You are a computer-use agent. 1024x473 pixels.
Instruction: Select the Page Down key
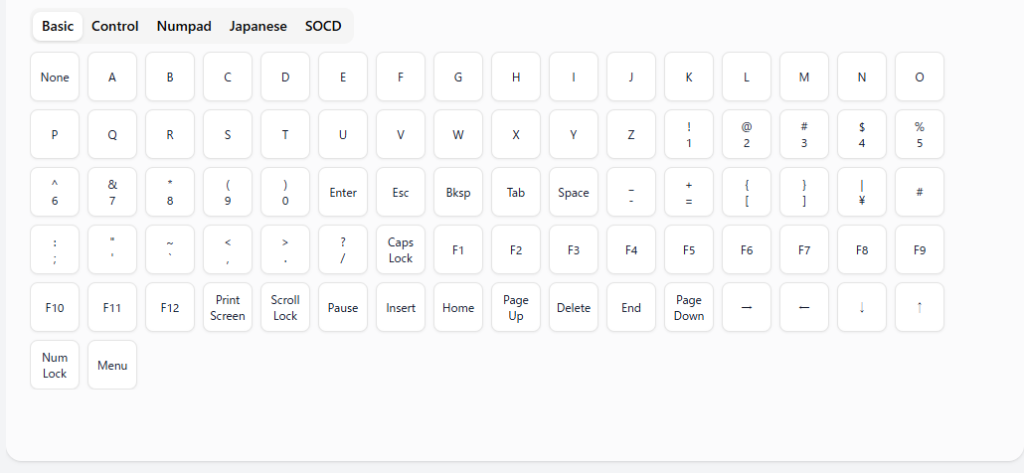pyautogui.click(x=689, y=308)
